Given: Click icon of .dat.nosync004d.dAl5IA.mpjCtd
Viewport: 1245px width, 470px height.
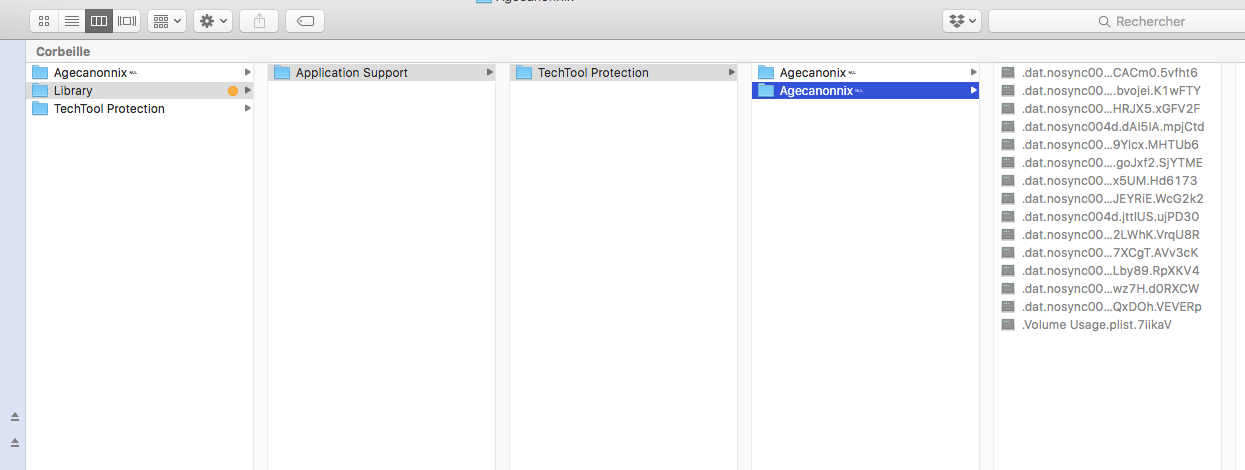Looking at the screenshot, I should tap(1008, 126).
